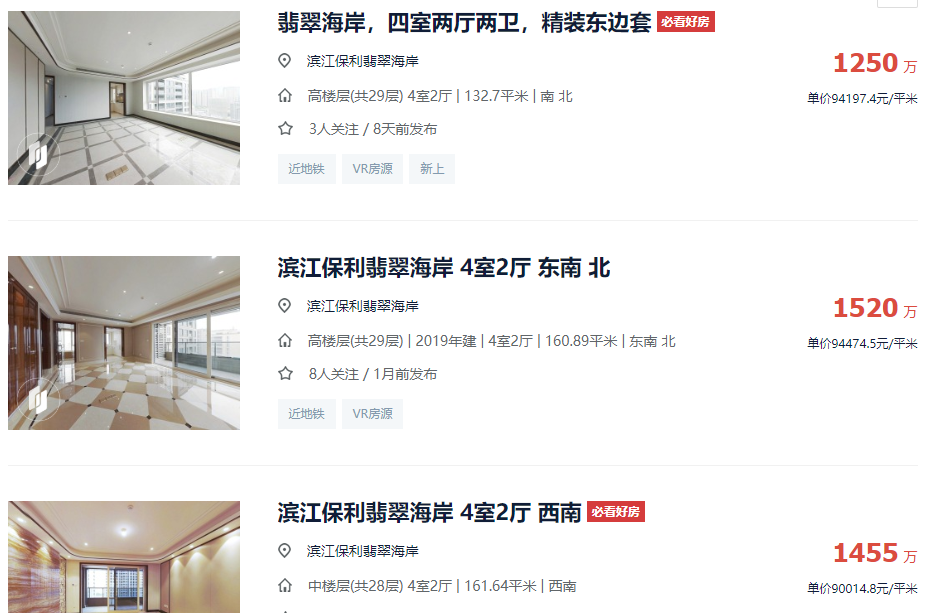Open the third listing's room photo thumbnail
The image size is (943, 613).
tap(124, 557)
